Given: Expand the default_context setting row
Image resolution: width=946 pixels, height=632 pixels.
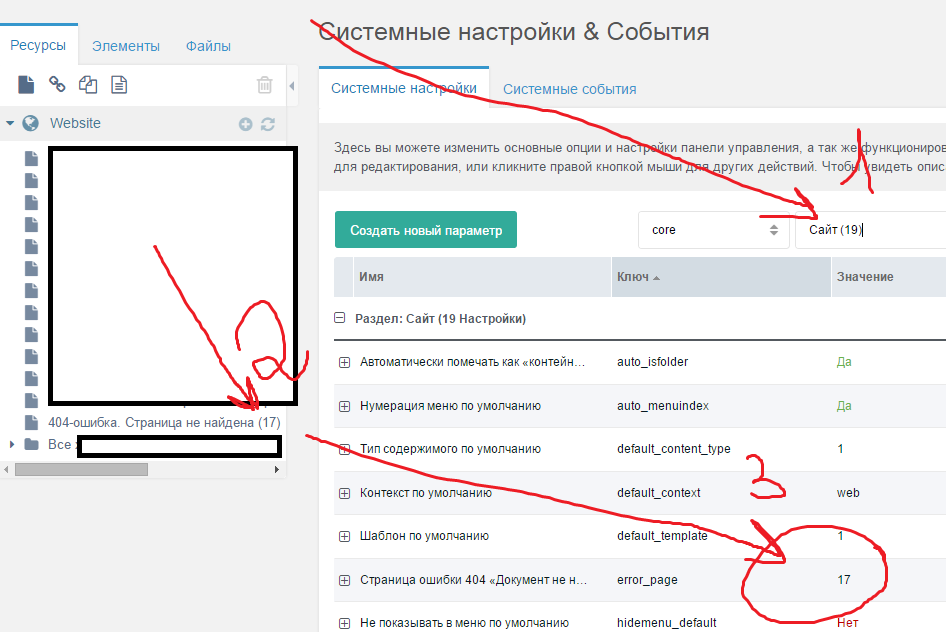Looking at the screenshot, I should tap(344, 493).
